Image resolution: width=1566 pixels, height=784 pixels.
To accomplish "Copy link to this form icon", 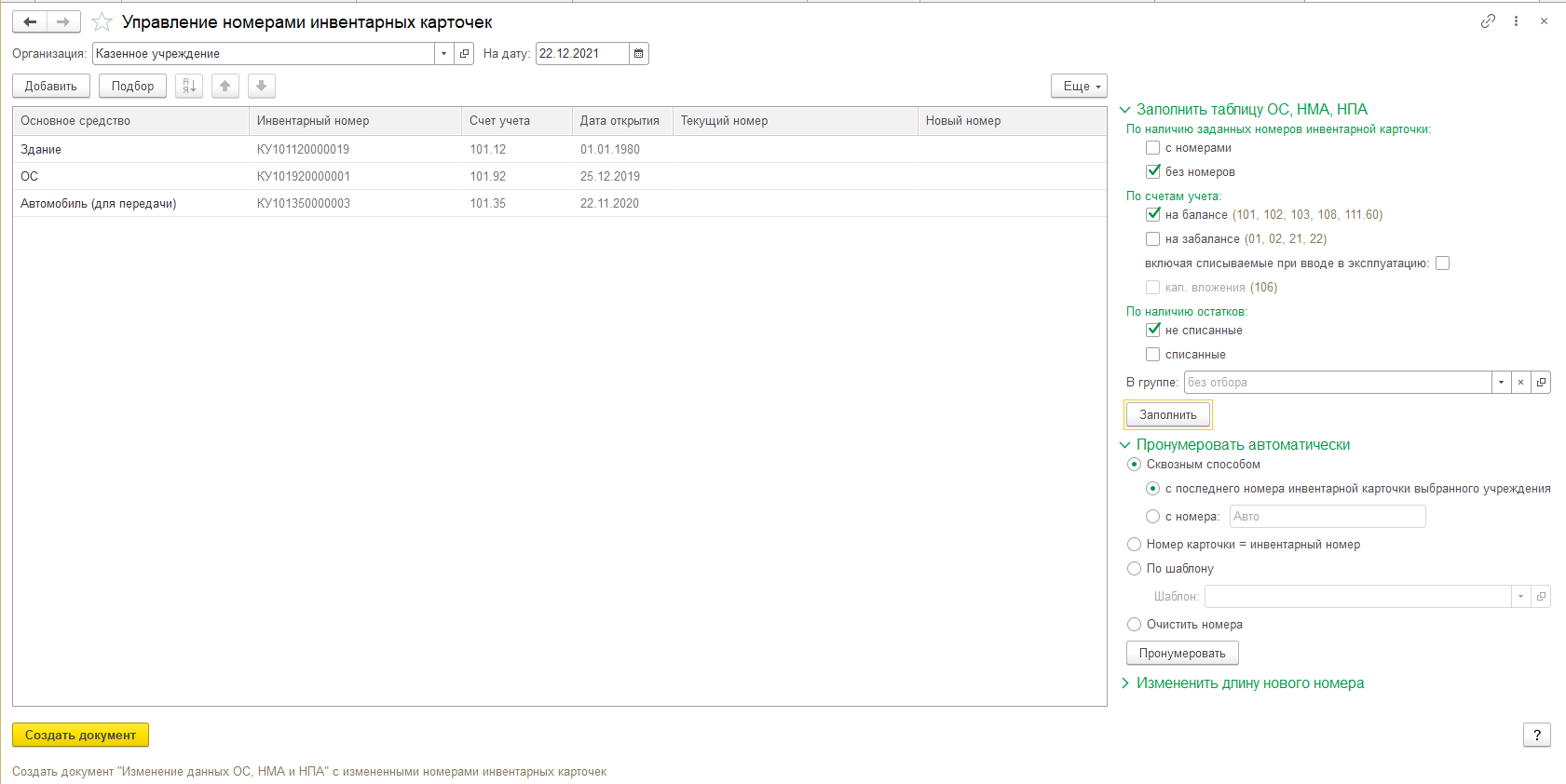I will [x=1488, y=21].
